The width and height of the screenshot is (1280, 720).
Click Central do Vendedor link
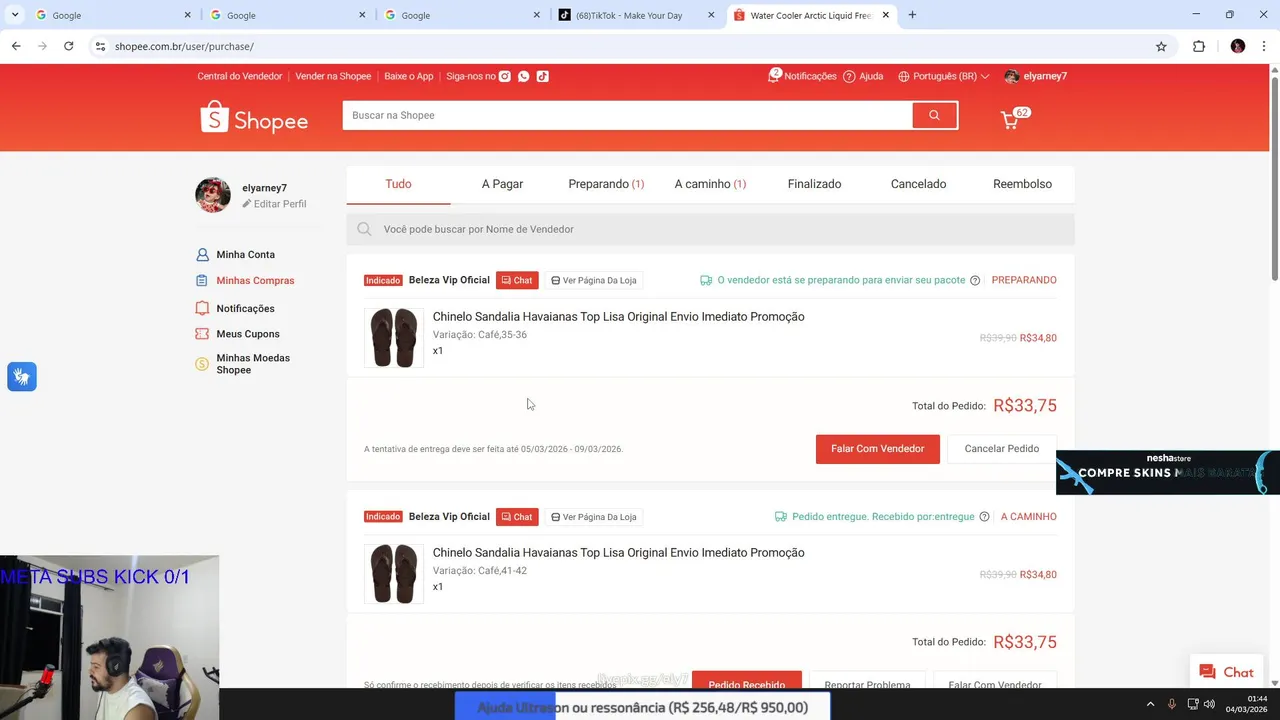240,76
